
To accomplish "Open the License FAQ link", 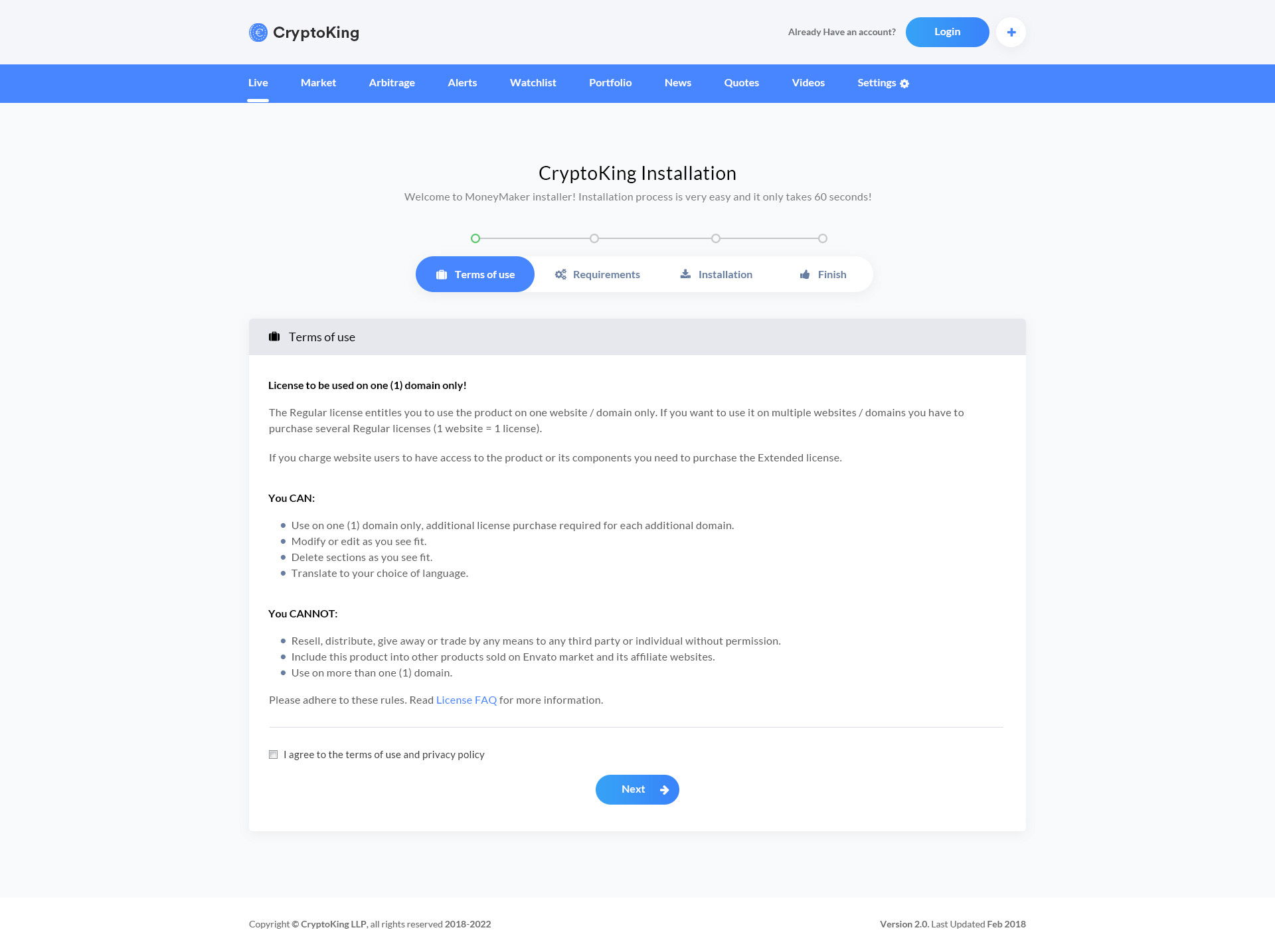I will [x=466, y=699].
